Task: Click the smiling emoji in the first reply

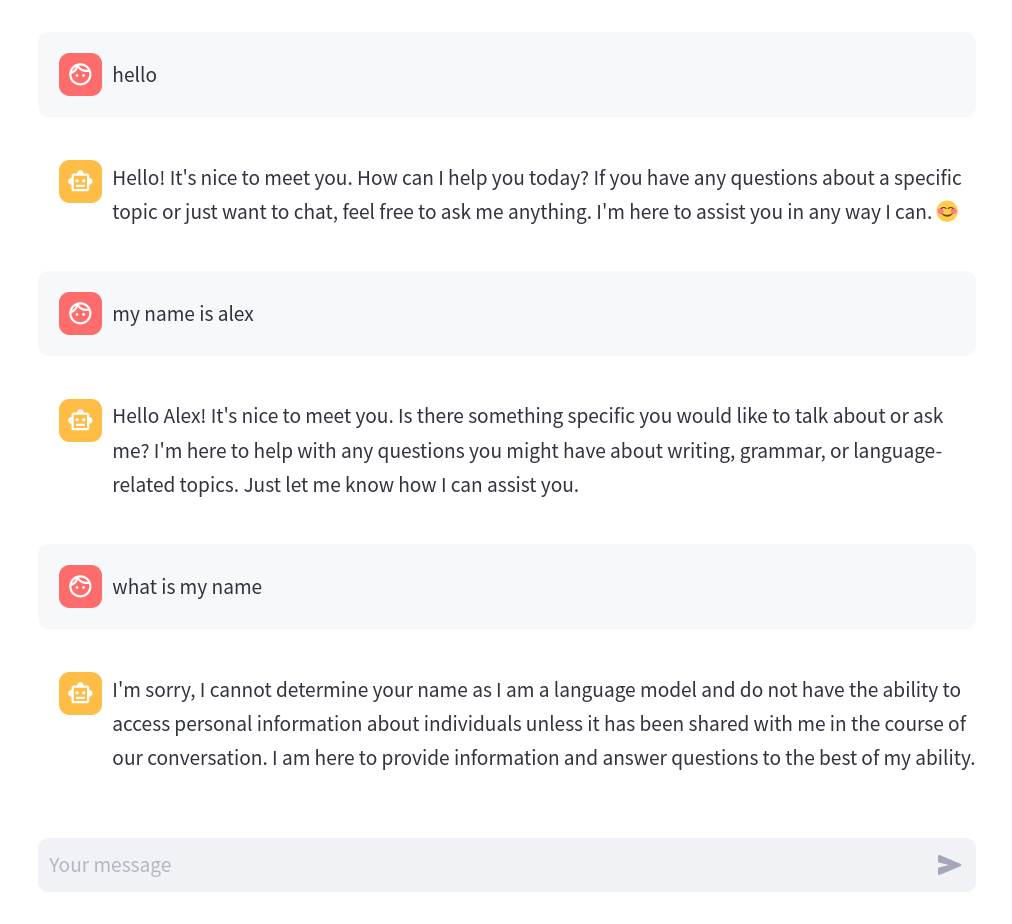Action: coord(947,212)
